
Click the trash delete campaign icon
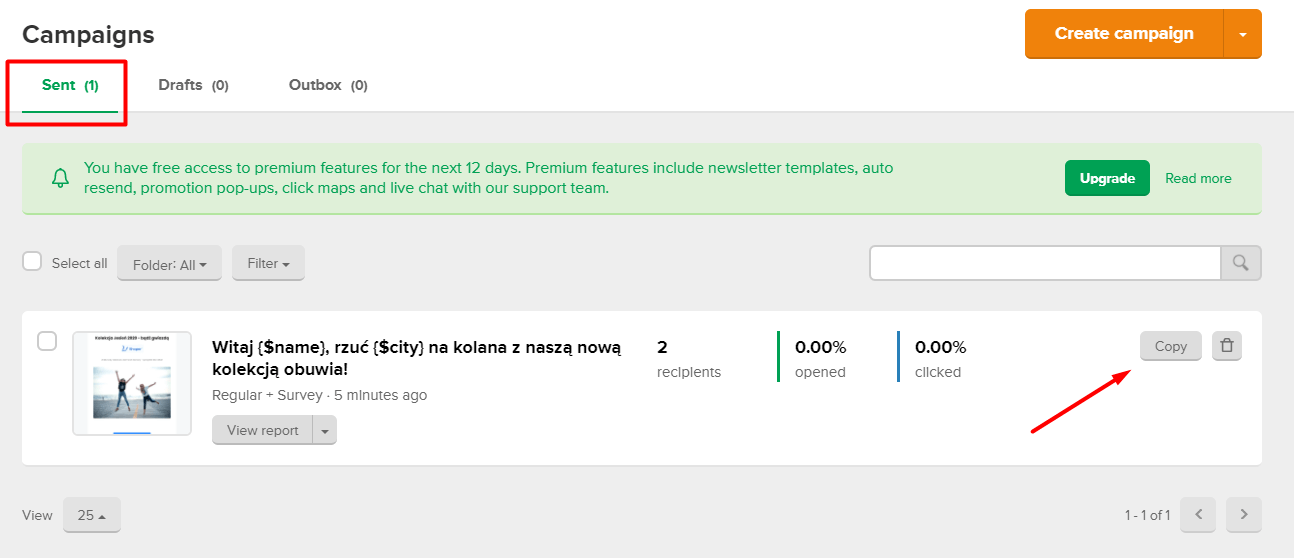pyautogui.click(x=1227, y=346)
